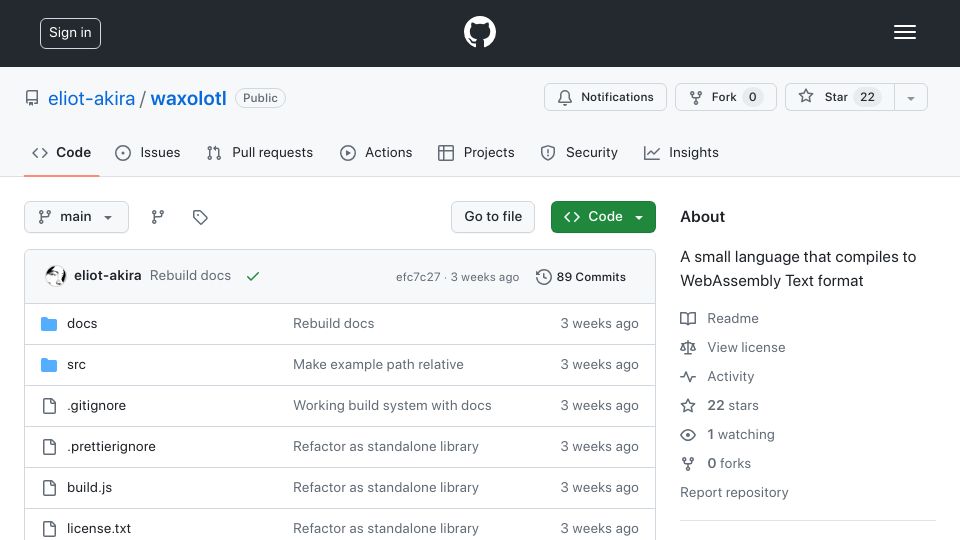The image size is (960, 540).
Task: Click the src folder icon
Action: (x=49, y=365)
